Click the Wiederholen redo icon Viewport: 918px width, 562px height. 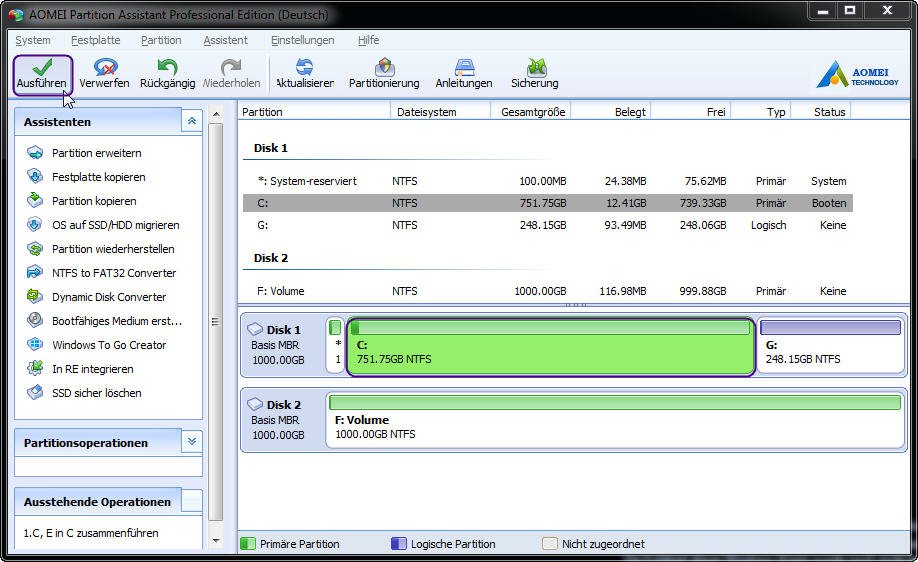coord(231,67)
